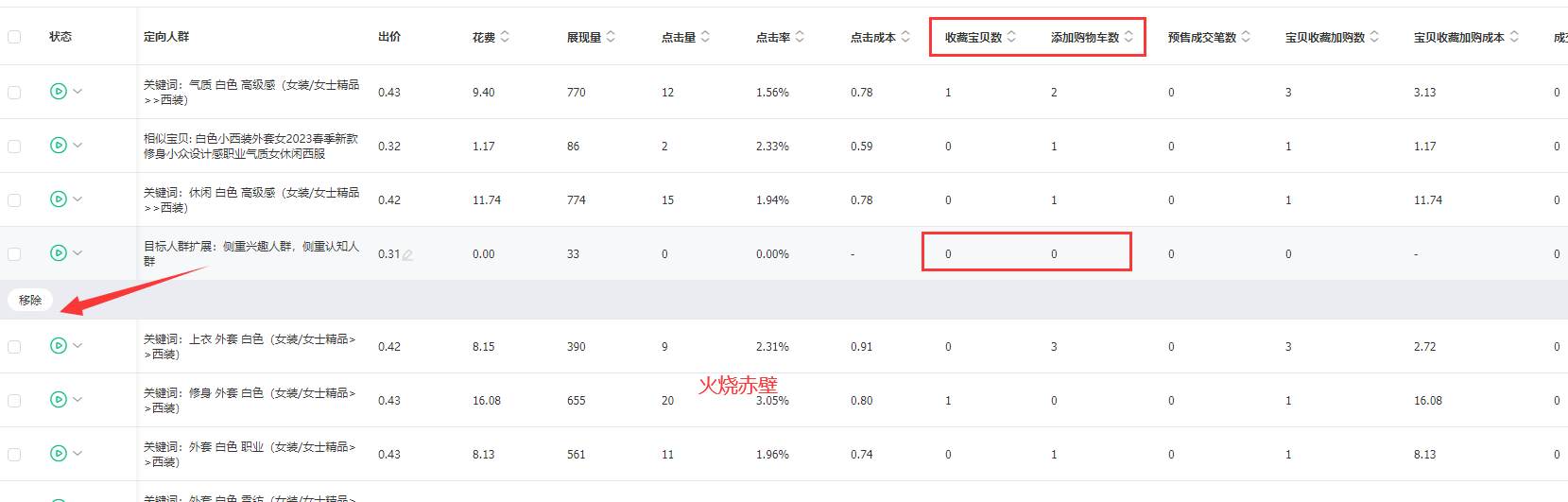
Task: Sort by 花费 column arrows
Action: (x=505, y=37)
